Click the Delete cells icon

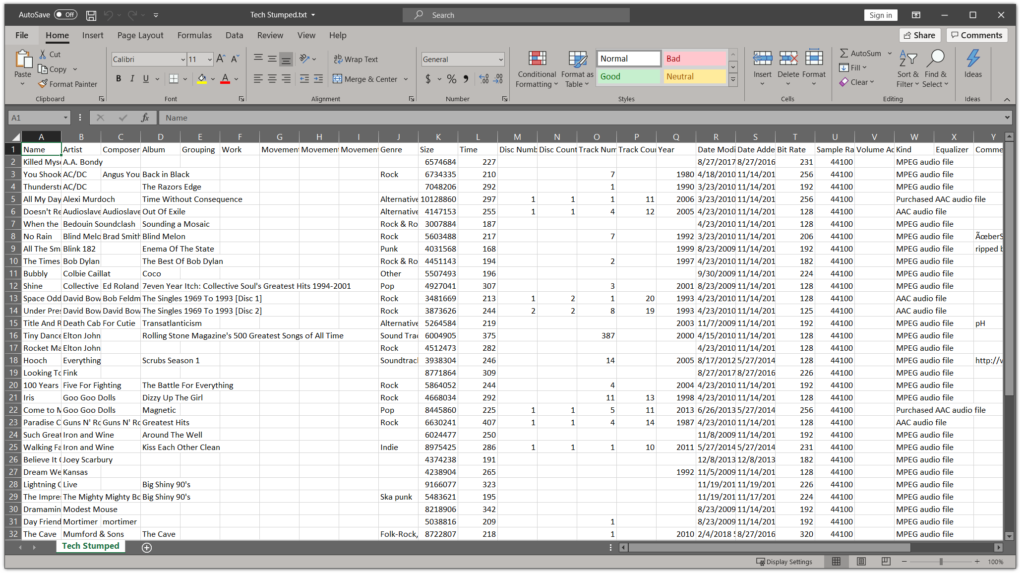788,59
